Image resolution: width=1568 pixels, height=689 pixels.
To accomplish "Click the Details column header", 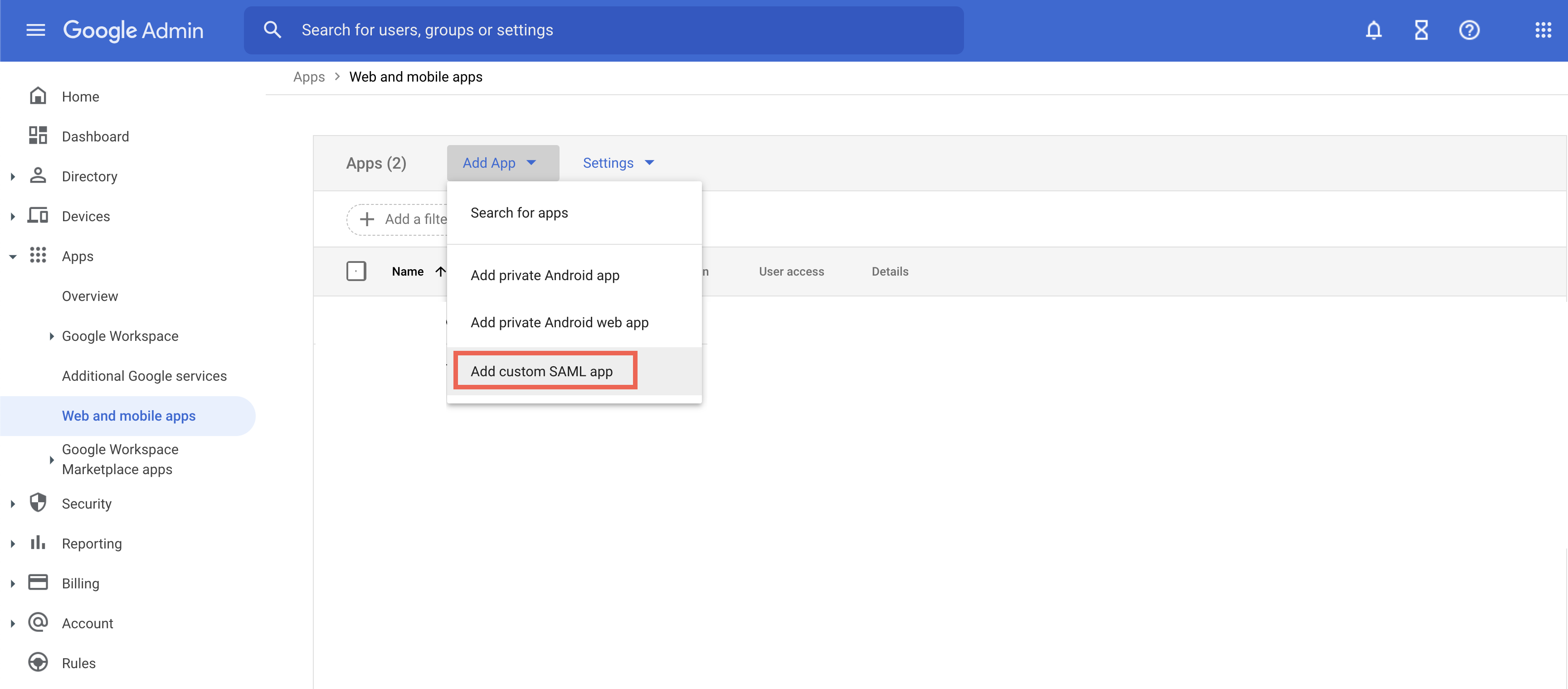I will coord(890,272).
